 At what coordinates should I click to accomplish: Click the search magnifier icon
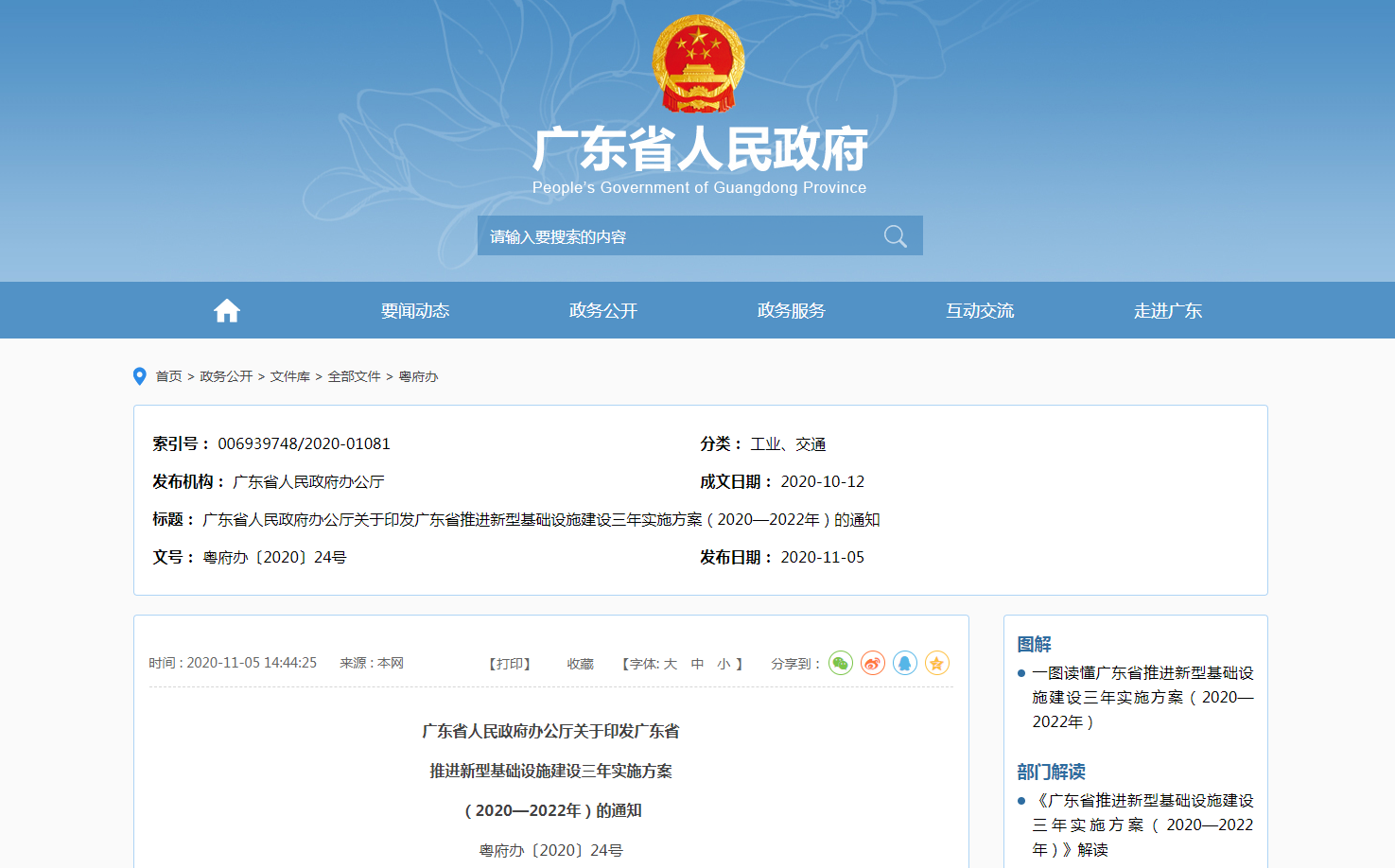[x=895, y=236]
